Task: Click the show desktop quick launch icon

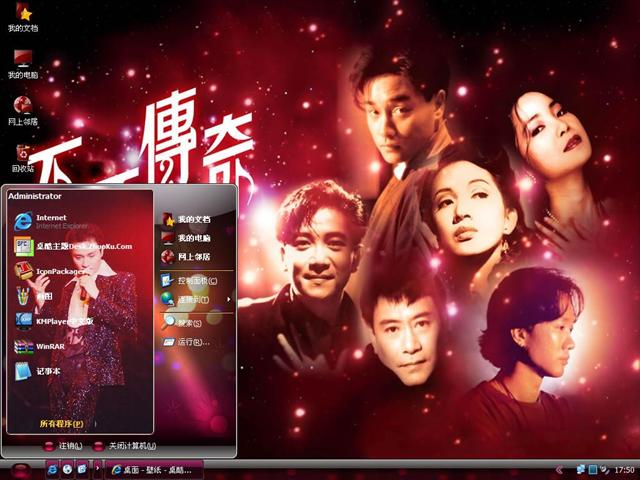Action: point(82,470)
